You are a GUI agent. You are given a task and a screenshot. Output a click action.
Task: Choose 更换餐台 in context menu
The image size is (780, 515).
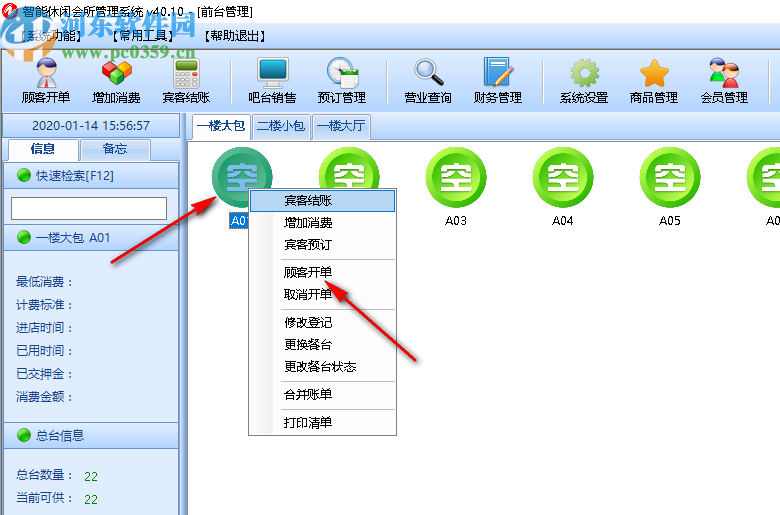pyautogui.click(x=322, y=344)
